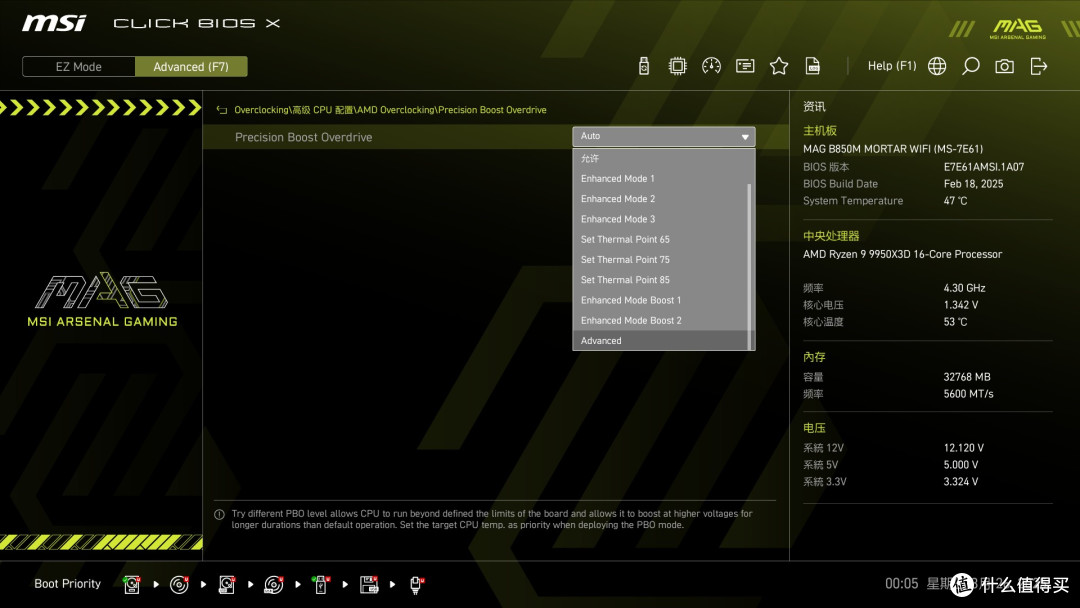Open Help (F1)
The width and height of the screenshot is (1080, 608).
tap(891, 66)
